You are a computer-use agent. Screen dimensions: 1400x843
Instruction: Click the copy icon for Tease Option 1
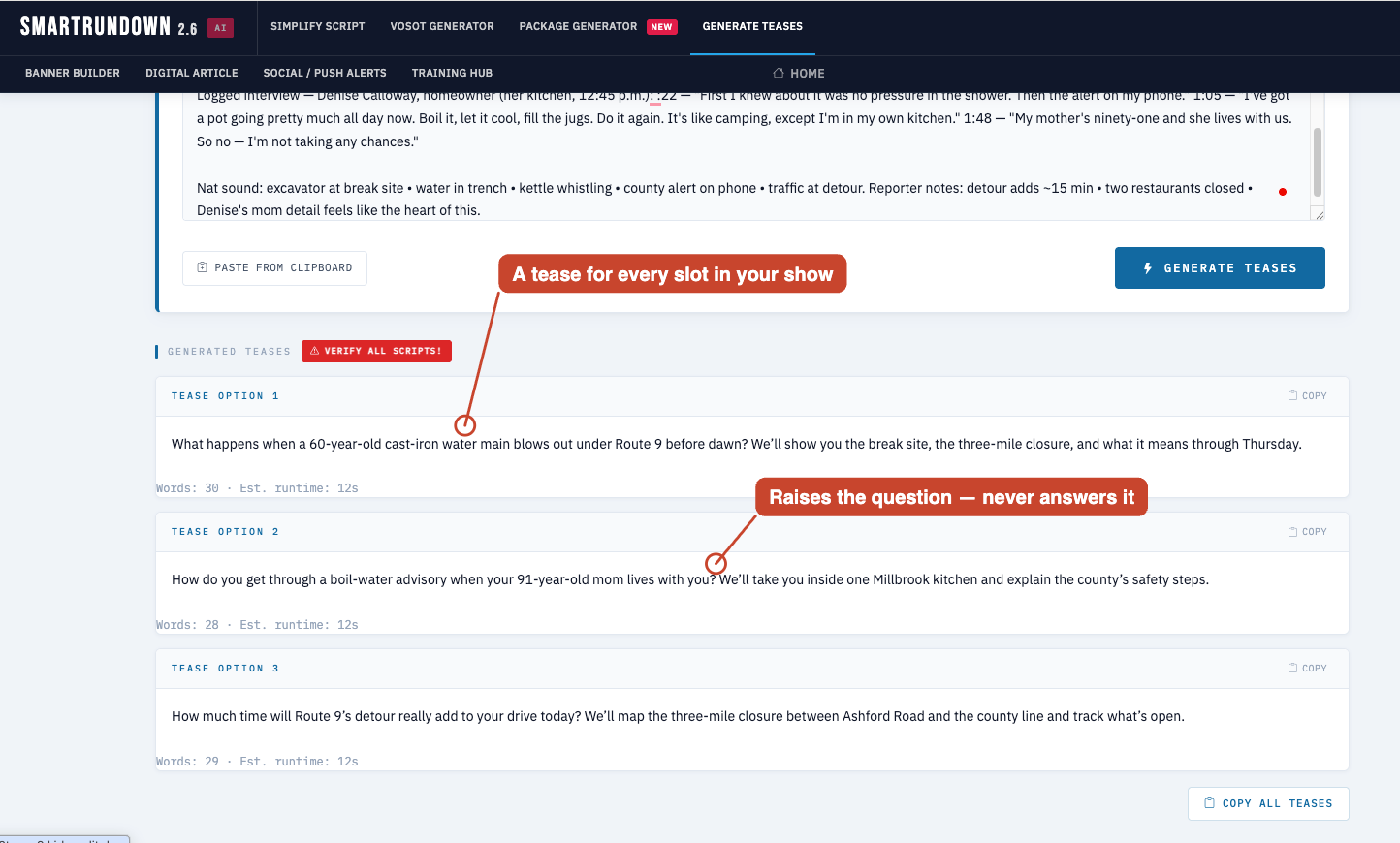[1292, 395]
